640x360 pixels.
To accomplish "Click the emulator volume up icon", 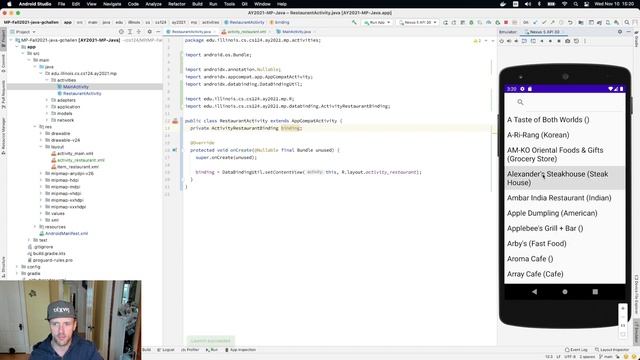I will pyautogui.click(x=509, y=41).
